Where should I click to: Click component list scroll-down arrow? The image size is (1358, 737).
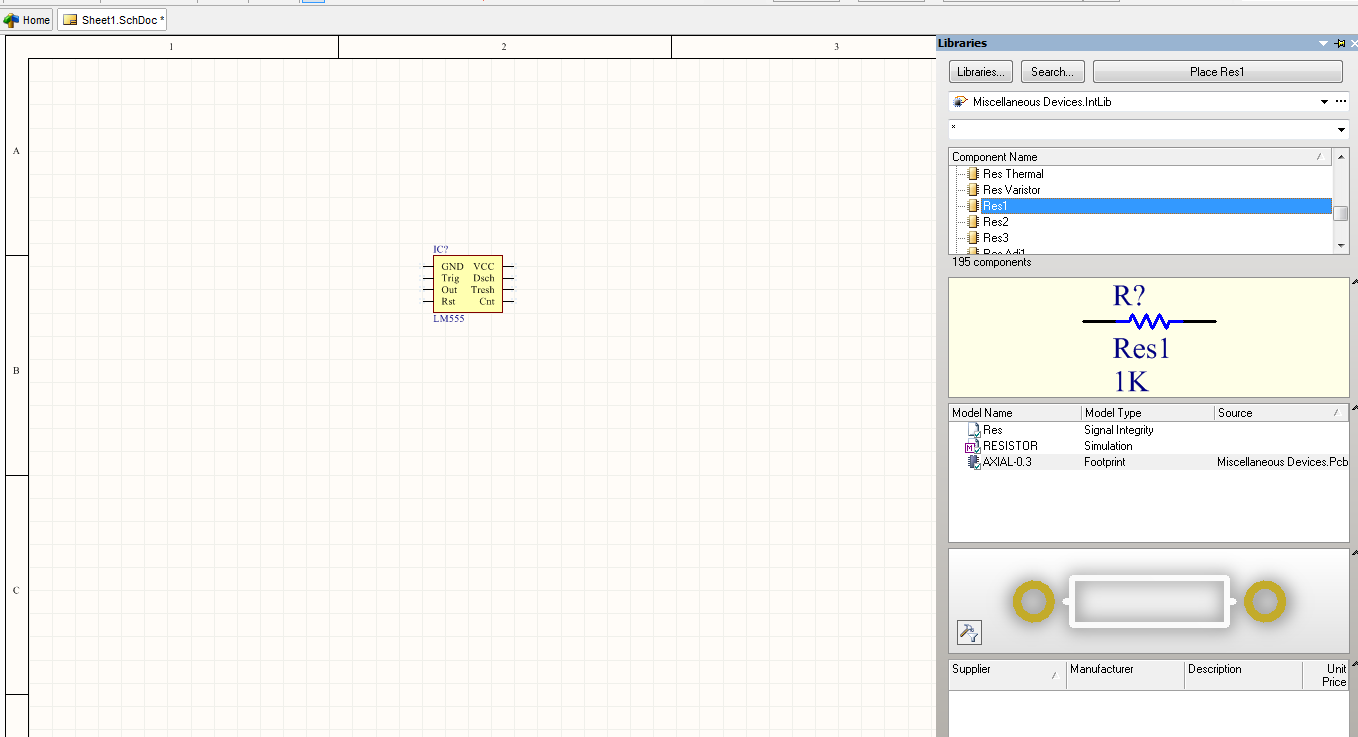pos(1341,246)
